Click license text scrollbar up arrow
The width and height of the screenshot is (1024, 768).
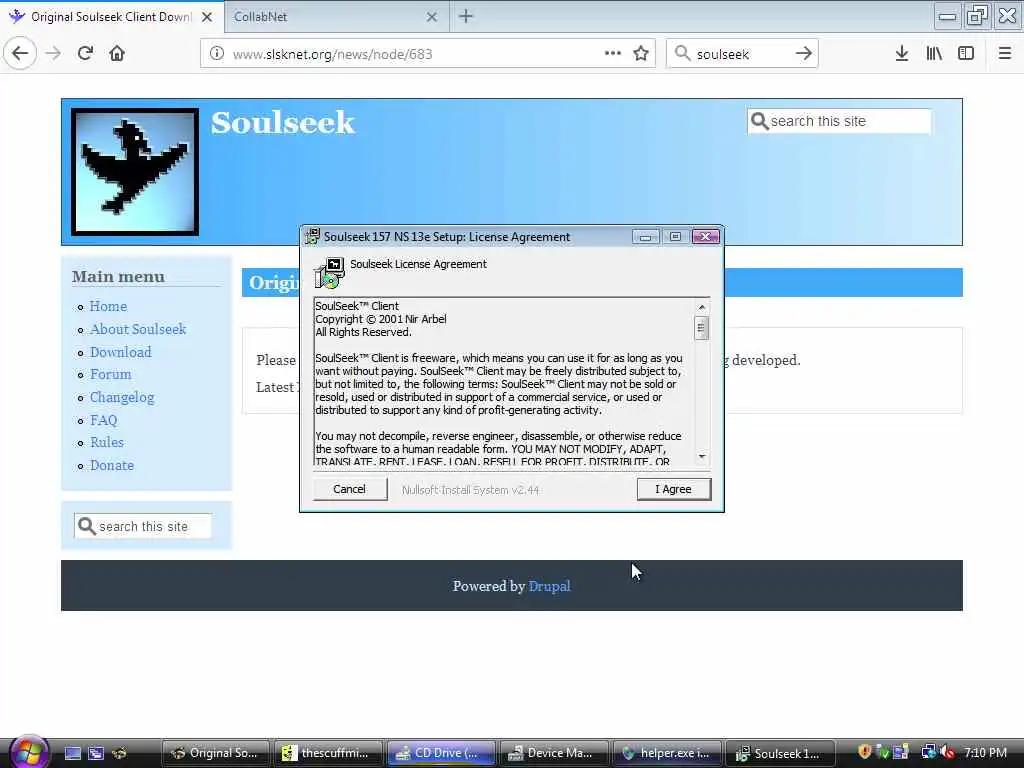[701, 307]
